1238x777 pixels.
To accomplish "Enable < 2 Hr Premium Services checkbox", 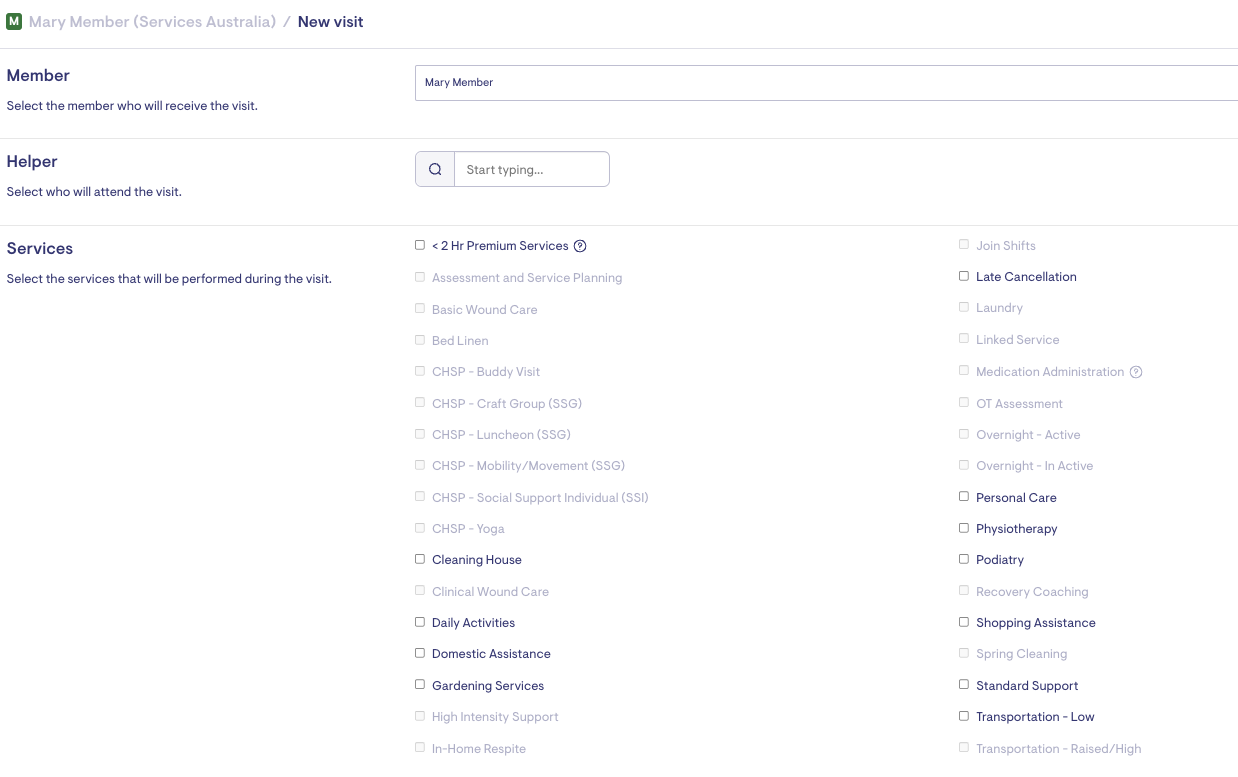I will tap(420, 245).
